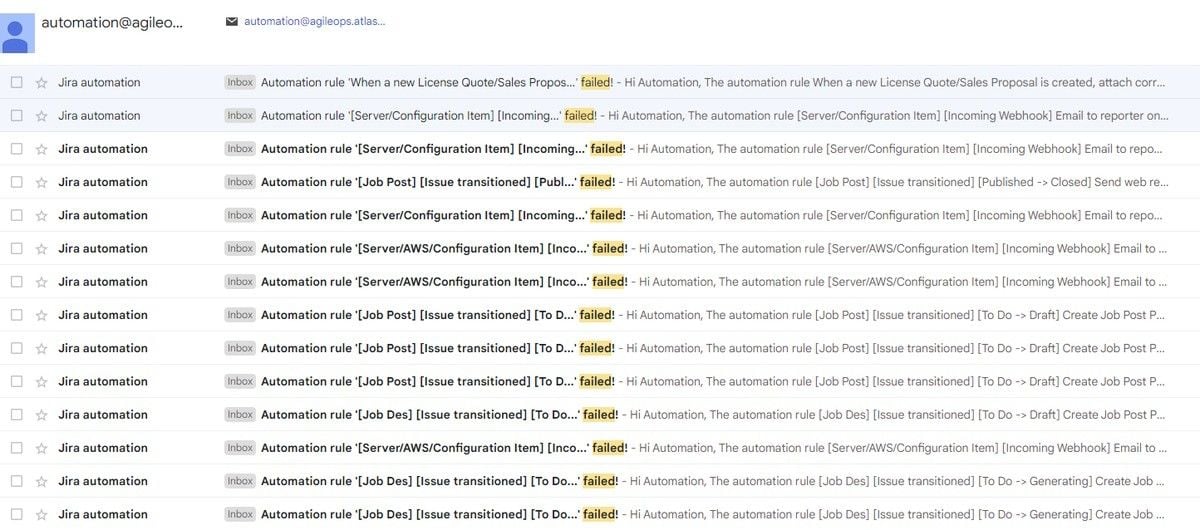Click Jira automation sender on Published -> Closed row

pos(103,182)
